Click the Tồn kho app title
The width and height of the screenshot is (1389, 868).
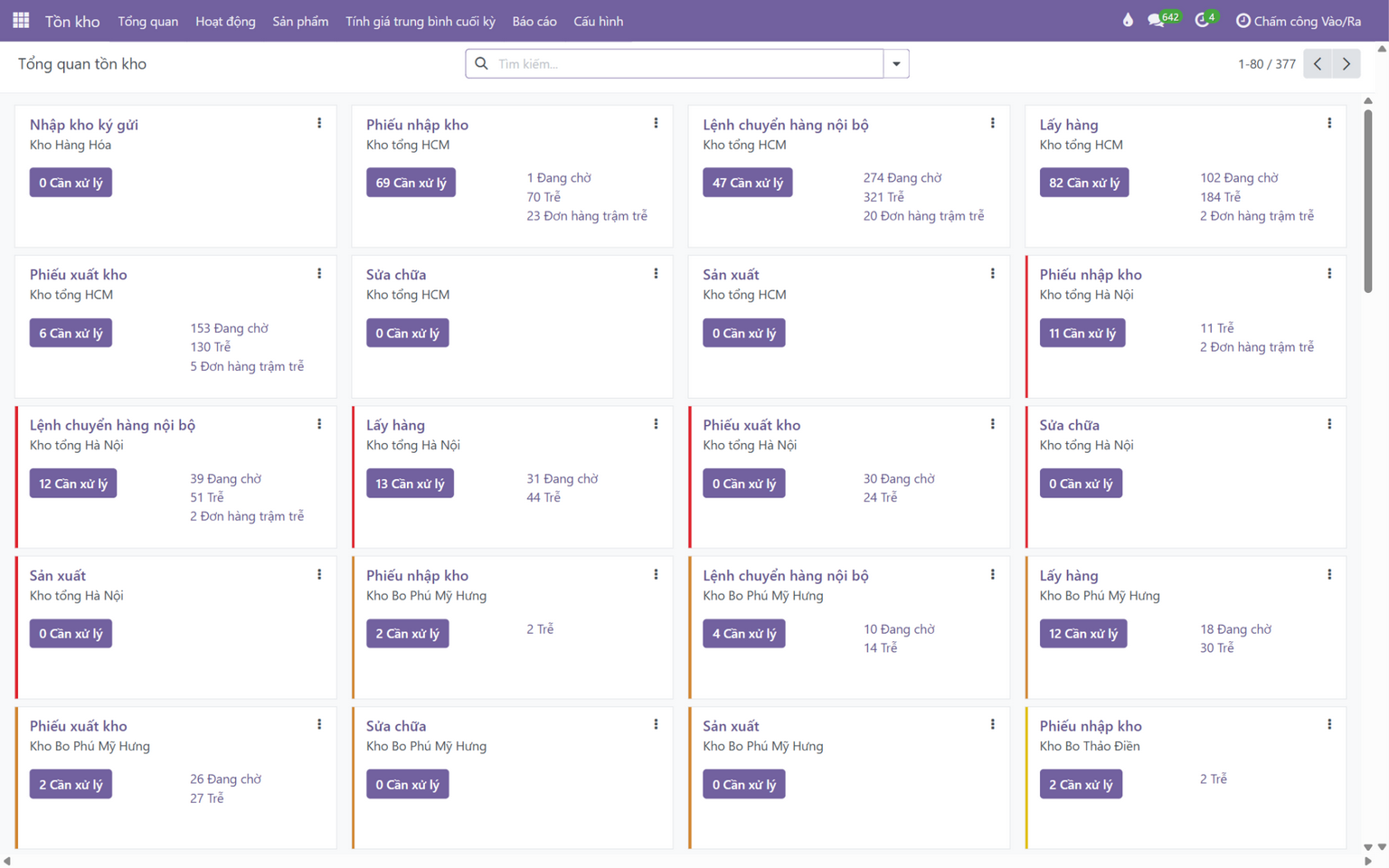coord(72,21)
